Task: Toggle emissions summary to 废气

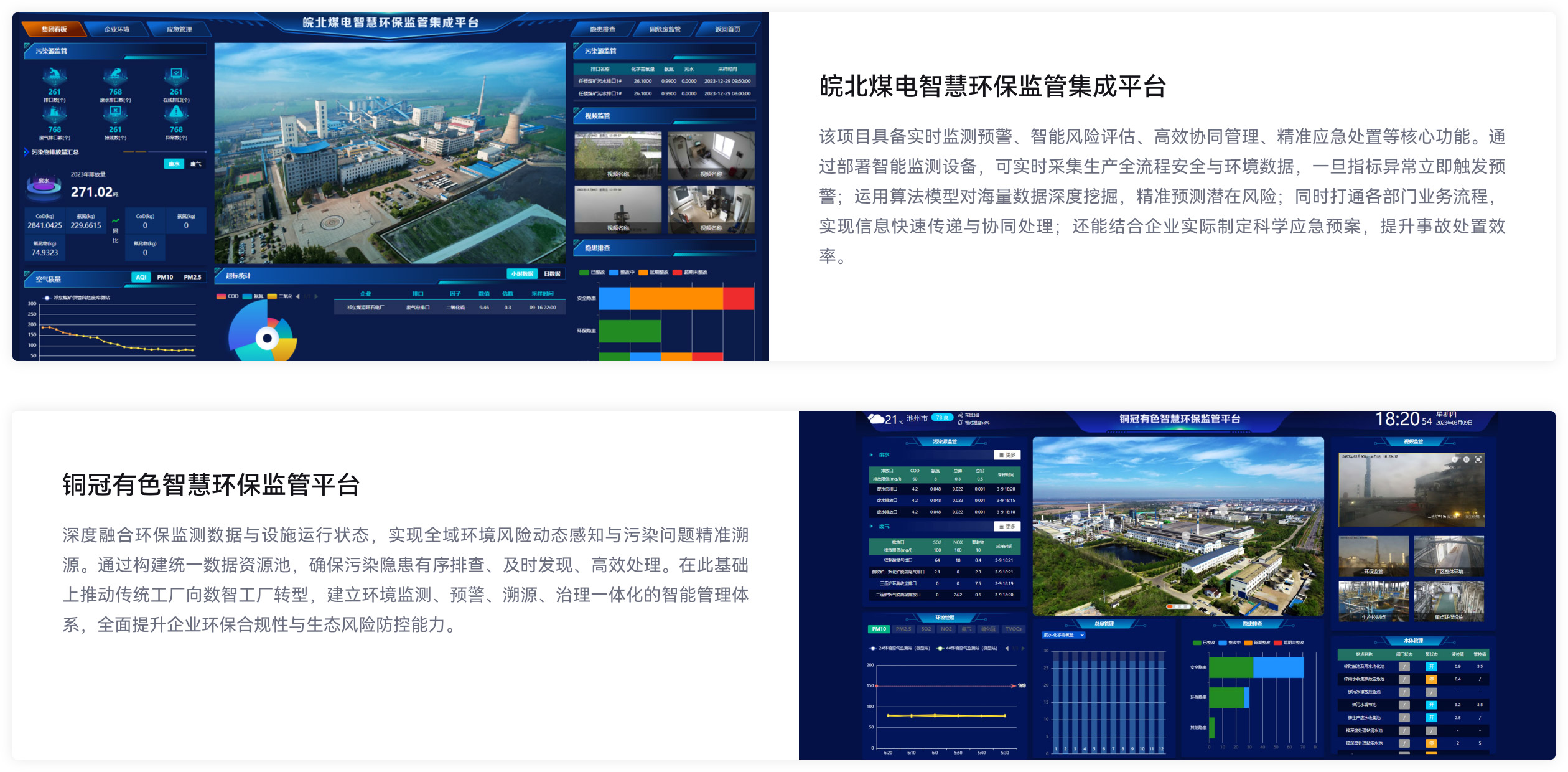Action: [196, 164]
